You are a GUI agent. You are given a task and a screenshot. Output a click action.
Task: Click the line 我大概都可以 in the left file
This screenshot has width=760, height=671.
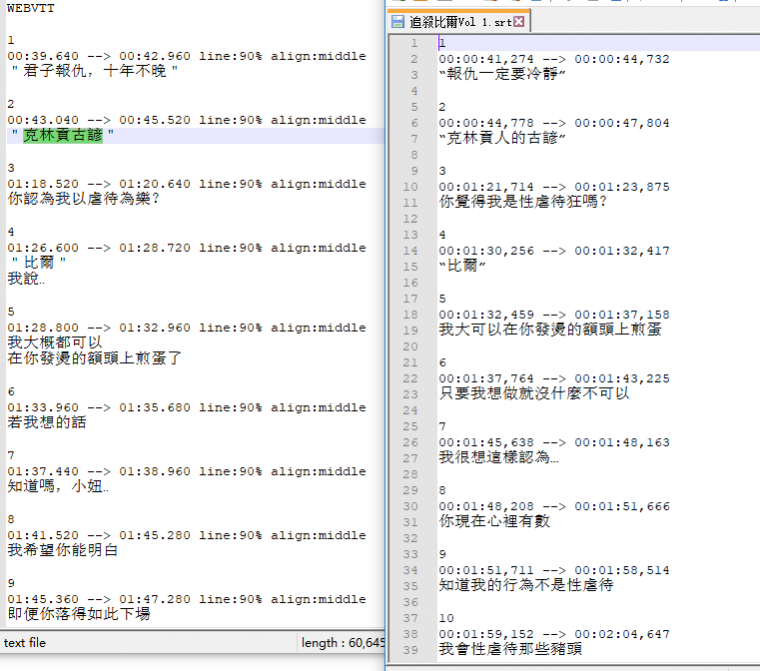coord(55,343)
